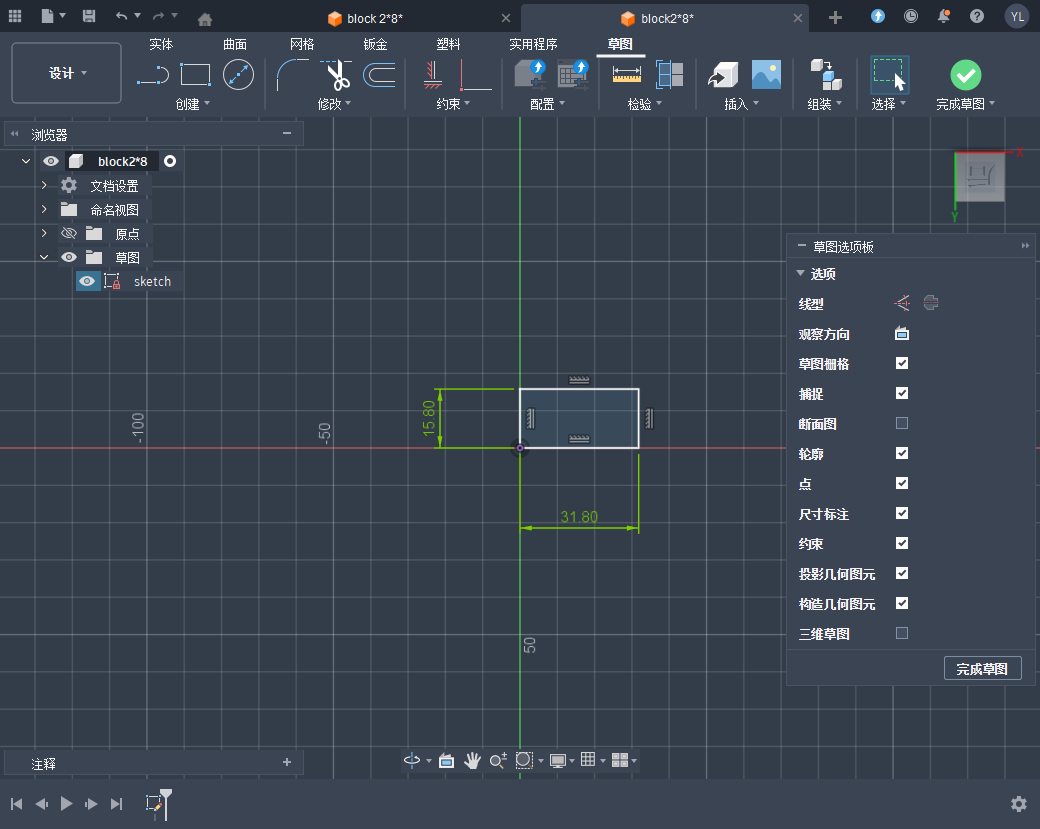Toggle the 轮廓 checkbox
This screenshot has height=829, width=1040.
(x=902, y=453)
